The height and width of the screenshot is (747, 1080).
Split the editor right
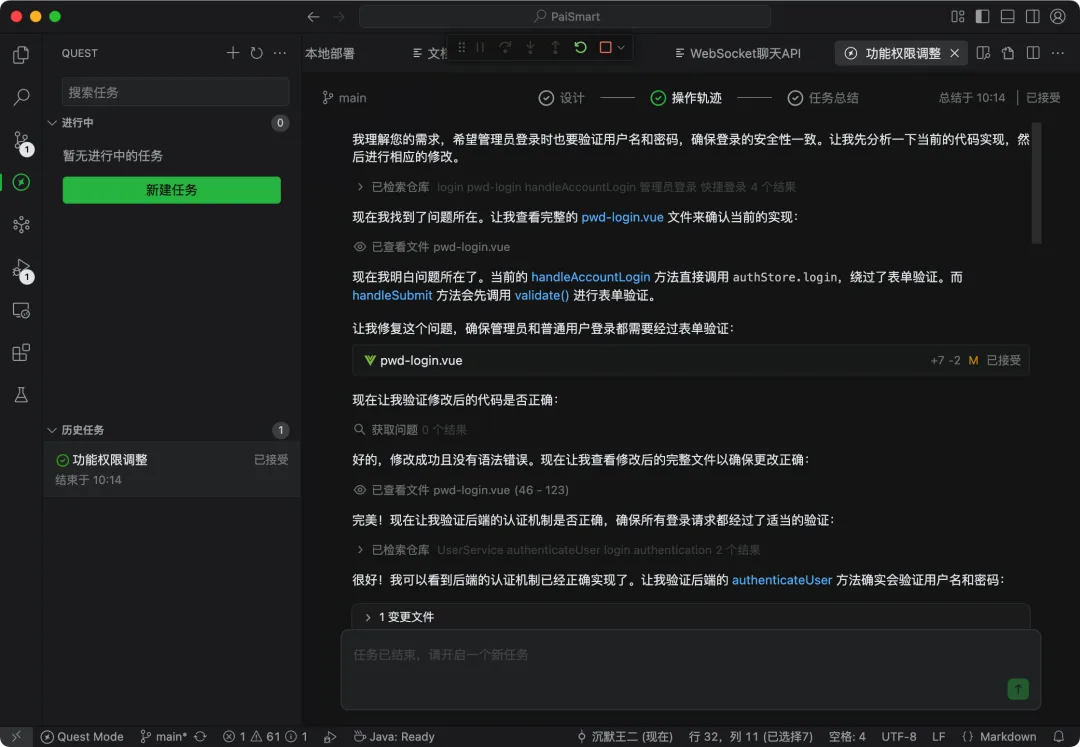1033,53
